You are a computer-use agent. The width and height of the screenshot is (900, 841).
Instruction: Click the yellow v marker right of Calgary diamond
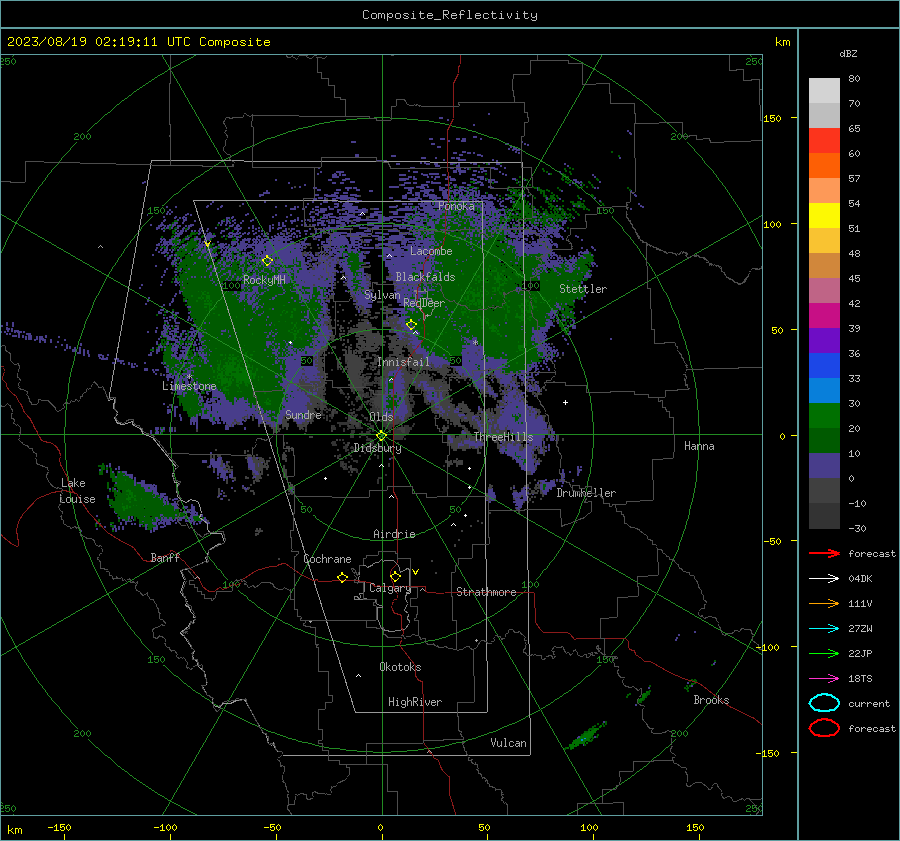coord(416,572)
